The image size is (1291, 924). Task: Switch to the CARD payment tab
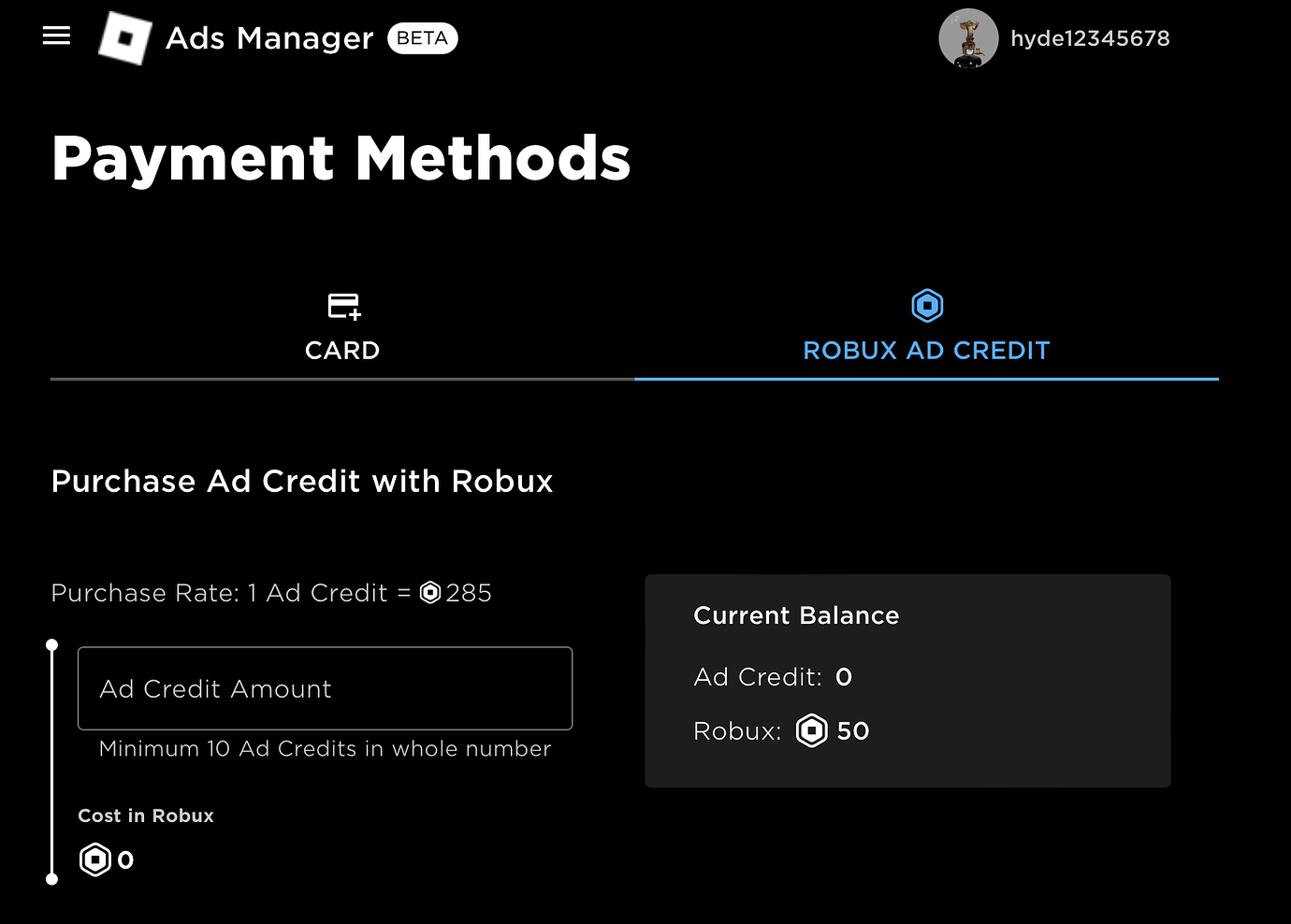[342, 350]
